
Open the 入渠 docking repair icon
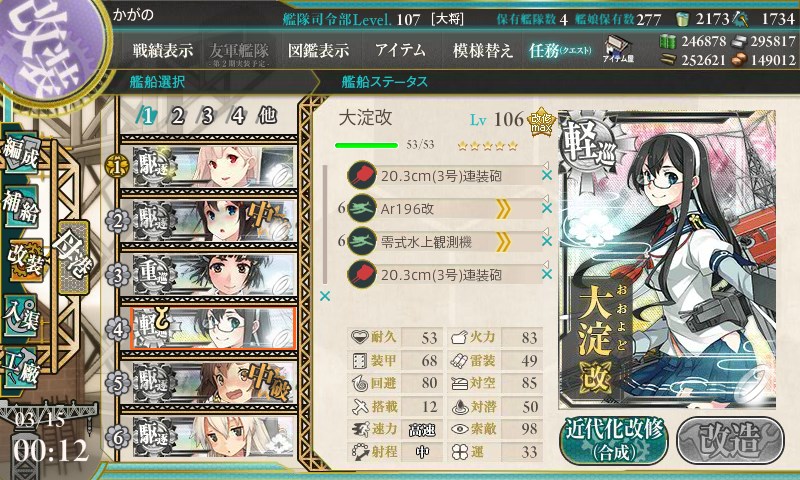20,315
